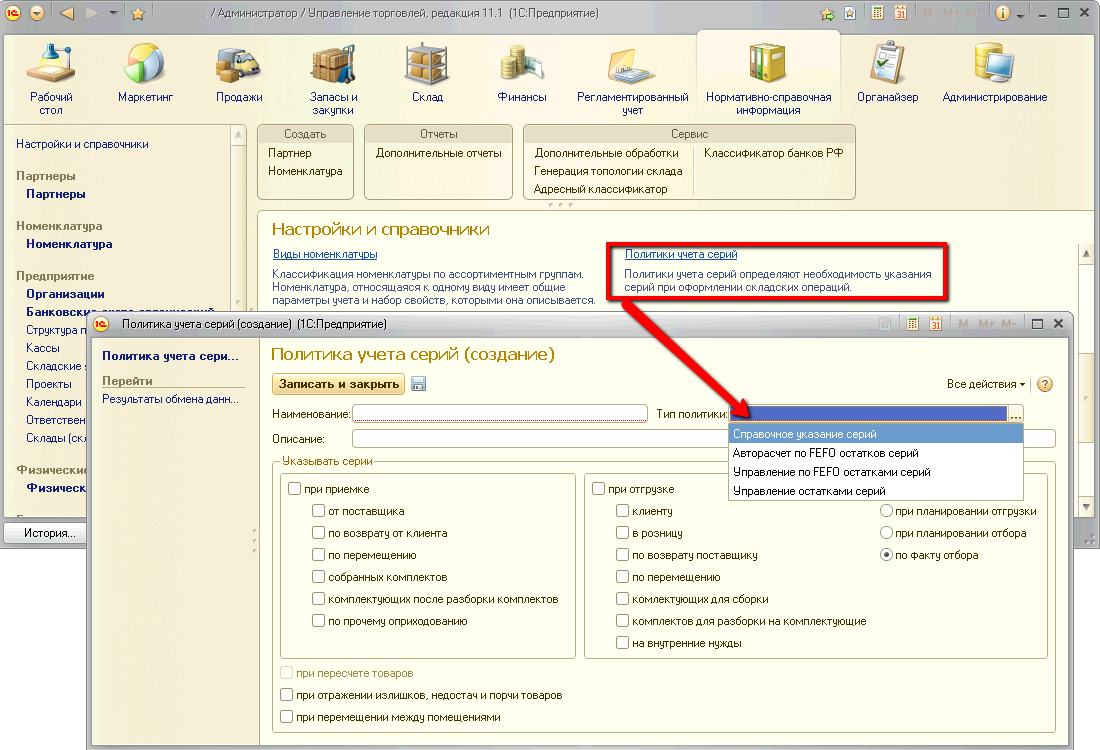Open calendar icon in policy dialog title bar

935,323
